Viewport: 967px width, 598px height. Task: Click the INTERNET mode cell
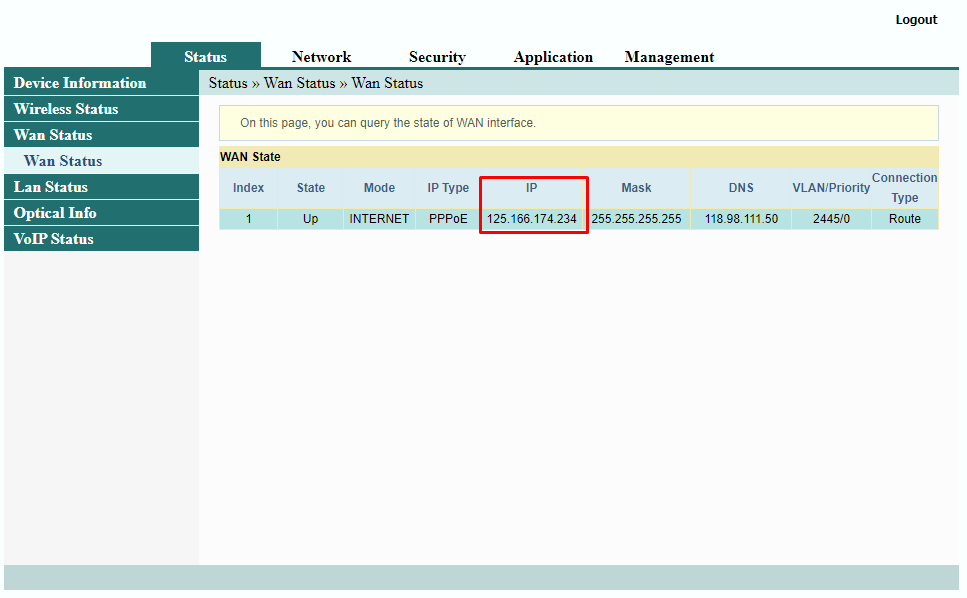[x=379, y=219]
